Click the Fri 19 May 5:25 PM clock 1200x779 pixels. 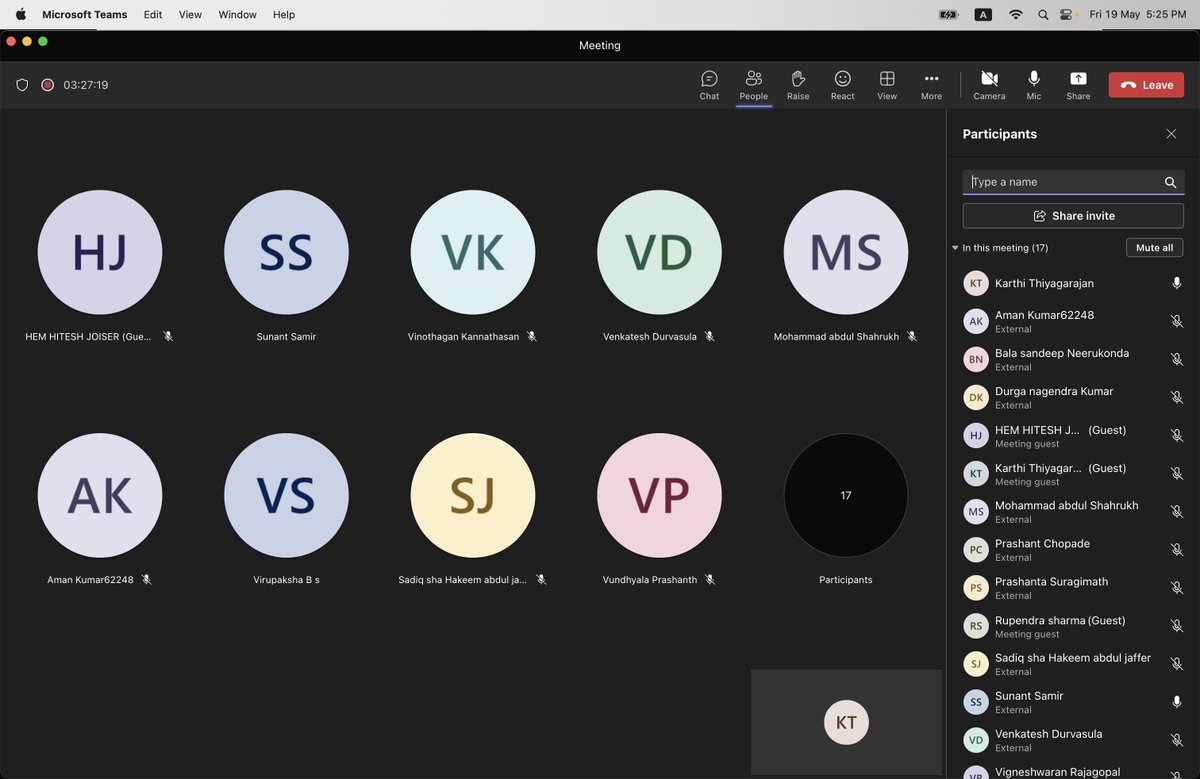[x=1138, y=15]
